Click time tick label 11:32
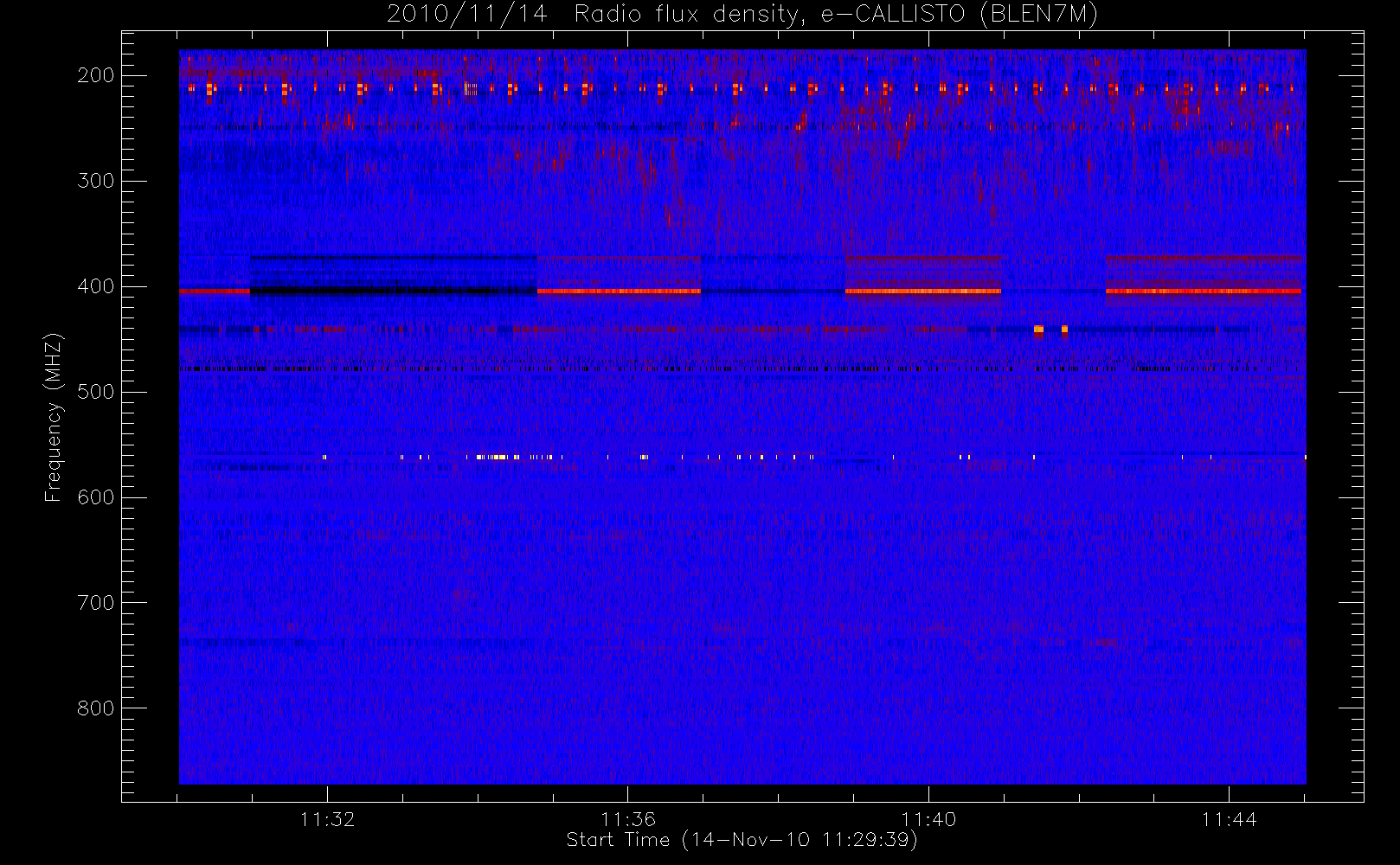This screenshot has height=865, width=1400. point(328,819)
